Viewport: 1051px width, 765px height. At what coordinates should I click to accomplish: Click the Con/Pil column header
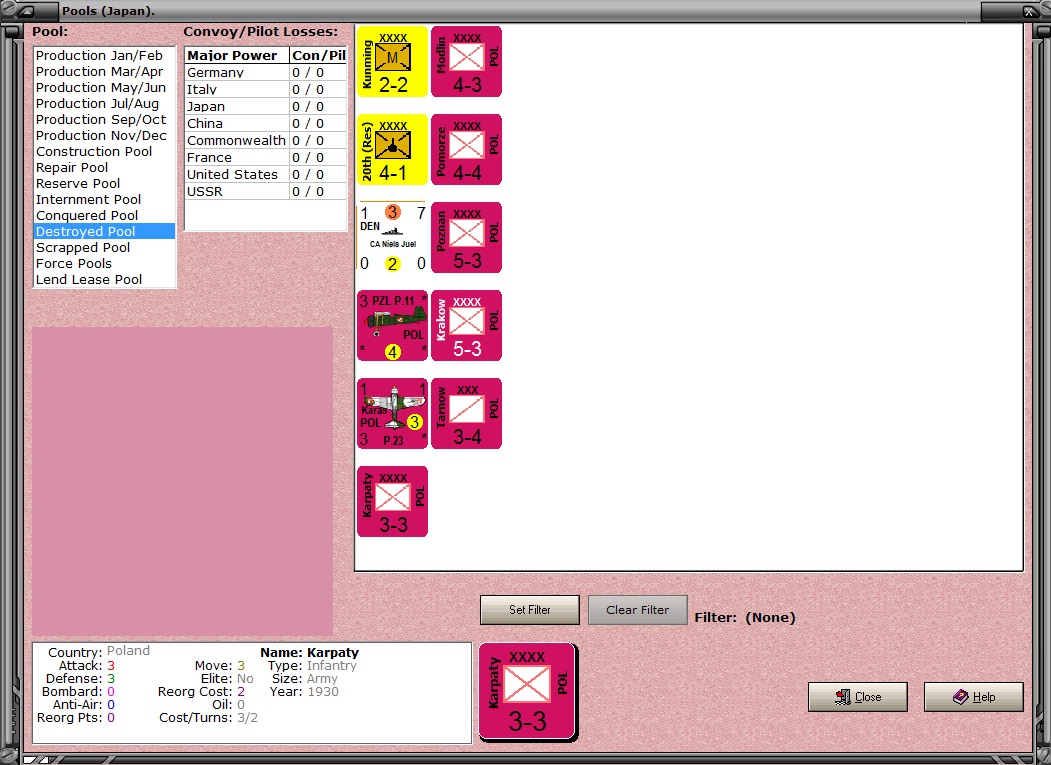point(318,56)
